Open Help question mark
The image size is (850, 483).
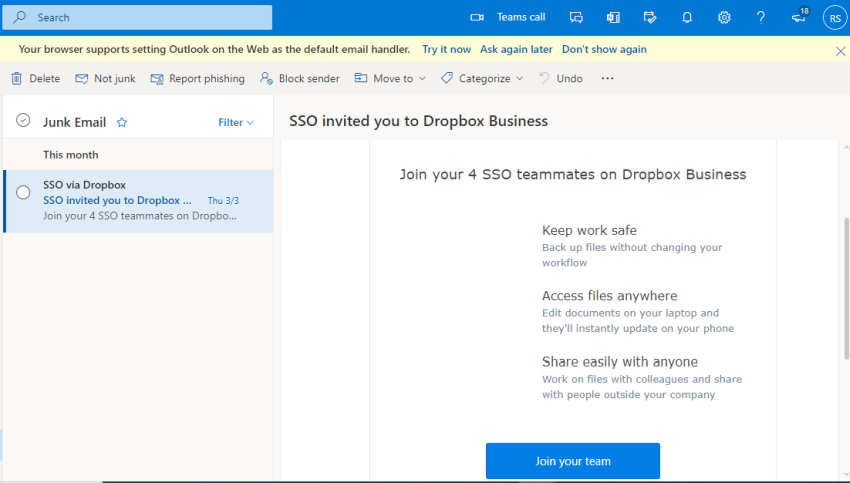click(761, 17)
